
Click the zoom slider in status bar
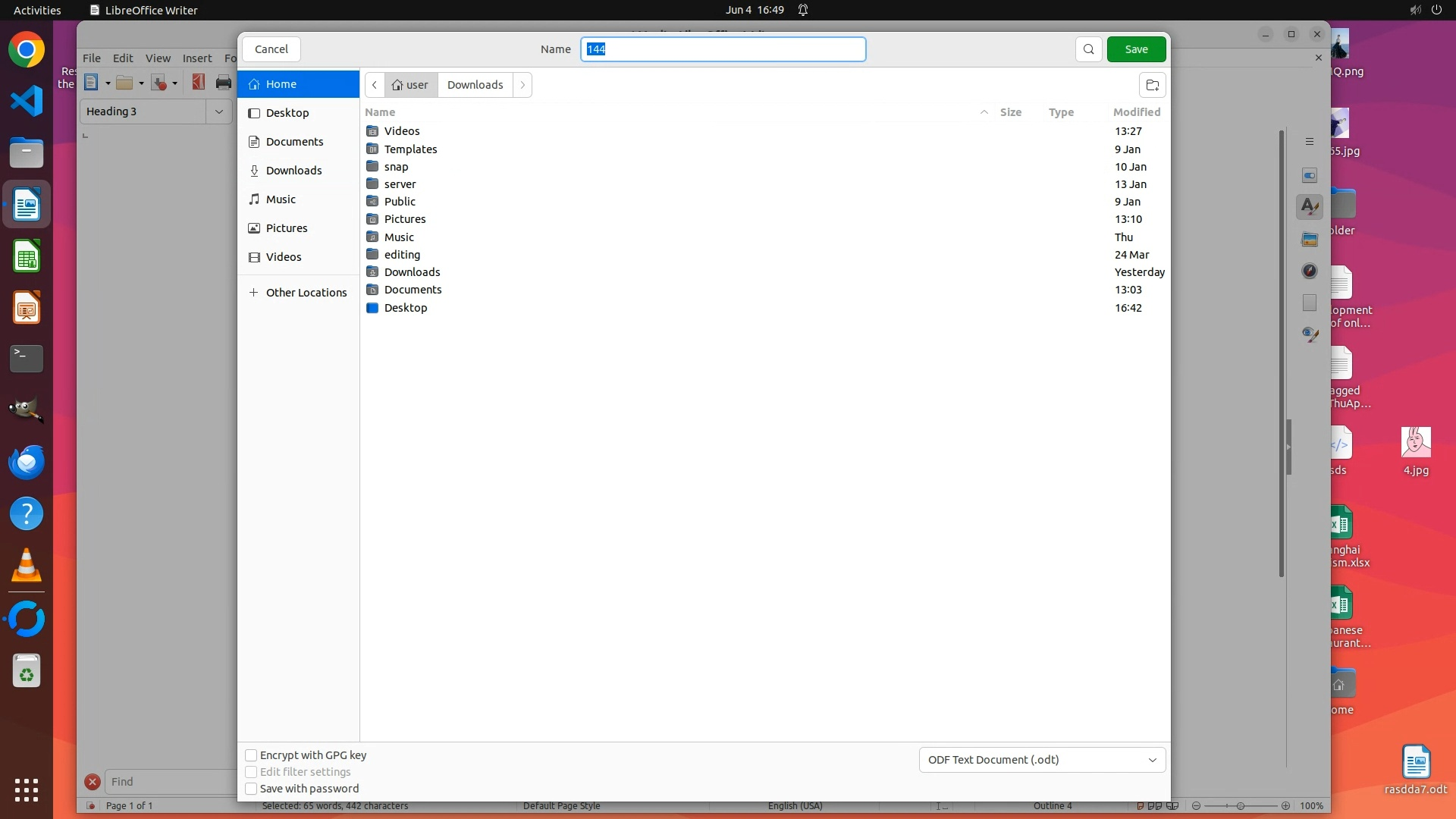(x=1241, y=806)
